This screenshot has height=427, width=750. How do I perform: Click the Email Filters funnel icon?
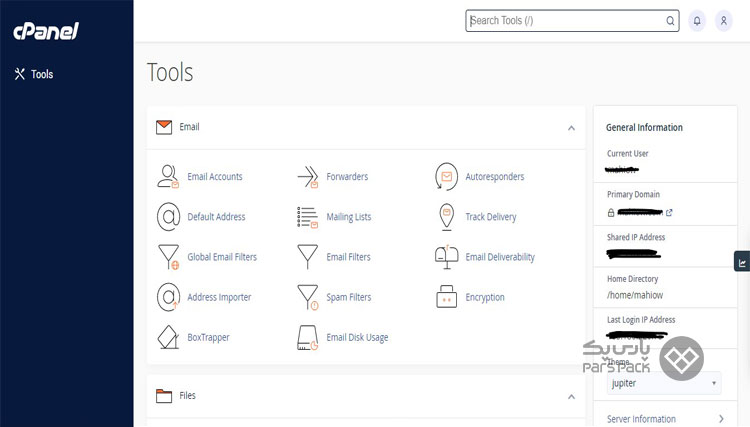coord(308,257)
